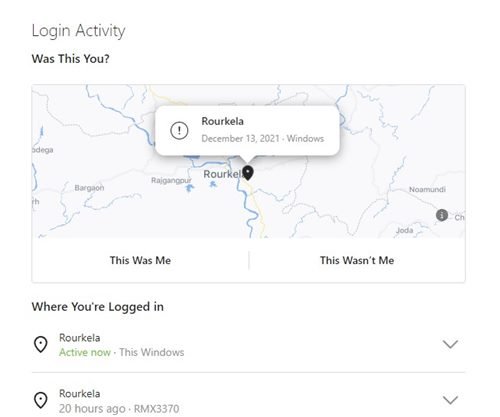The width and height of the screenshot is (500, 417).
Task: Click the Rajgangpur label on the map
Action: coord(171,180)
